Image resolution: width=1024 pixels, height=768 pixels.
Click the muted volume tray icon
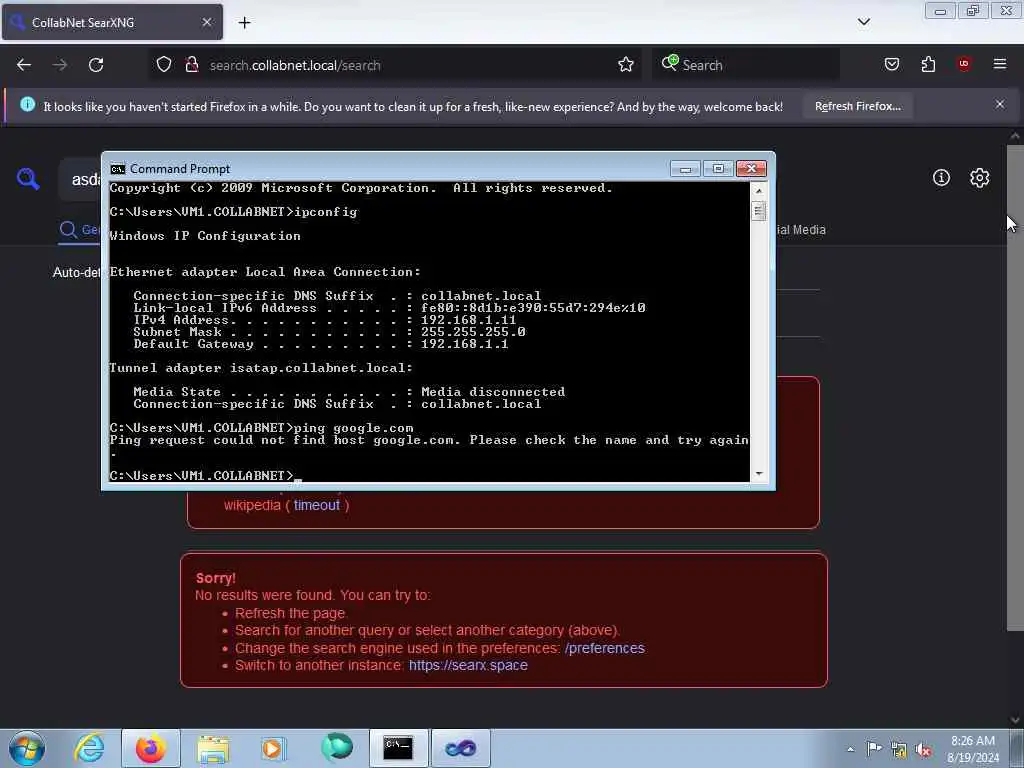[923, 750]
